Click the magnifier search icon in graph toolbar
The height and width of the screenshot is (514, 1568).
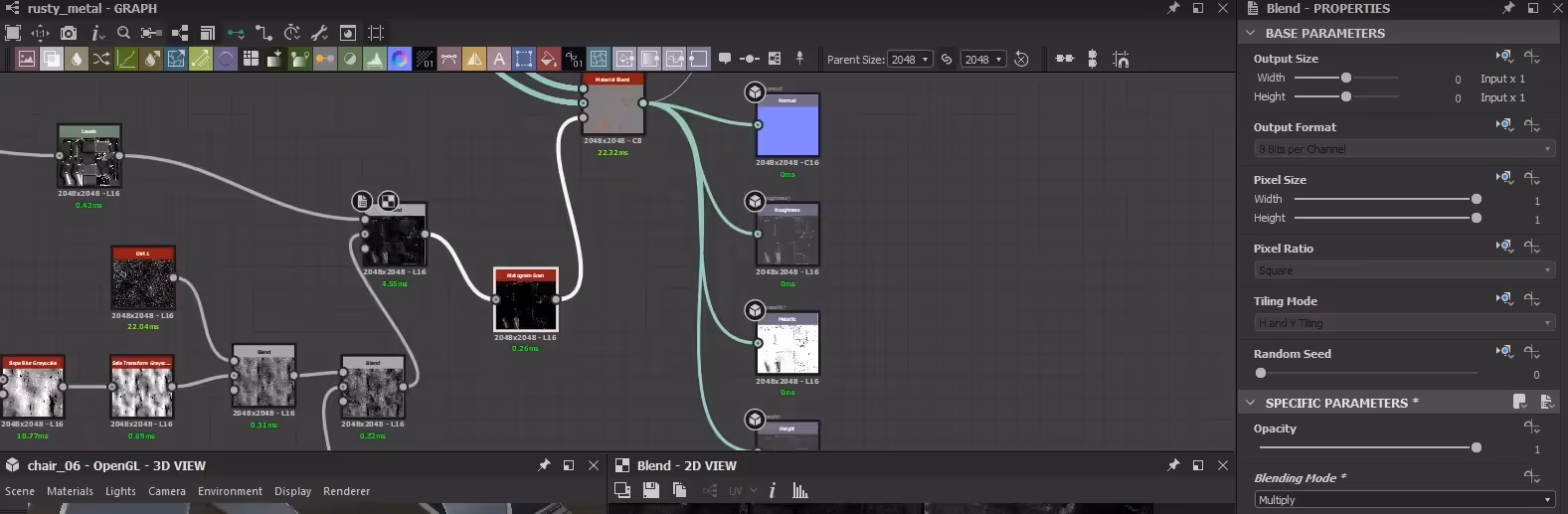[123, 33]
